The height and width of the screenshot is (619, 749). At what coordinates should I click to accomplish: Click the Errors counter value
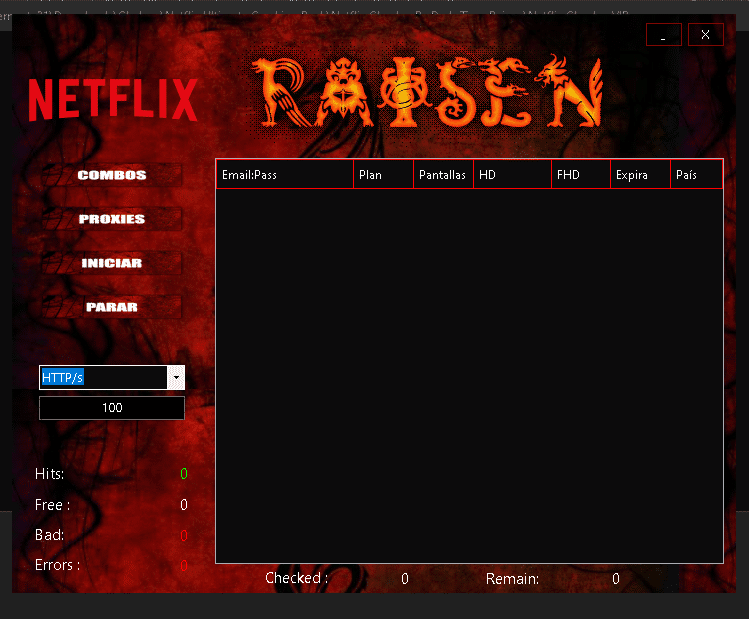coord(184,566)
